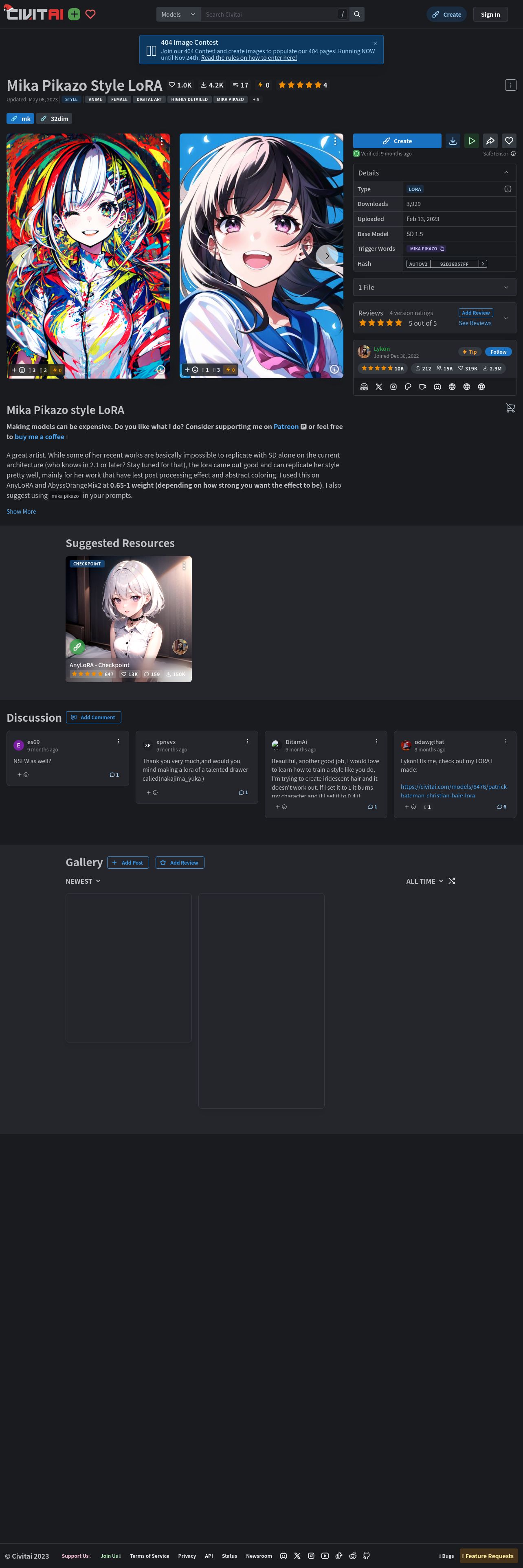Click the Civitai logo
This screenshot has width=523, height=1568.
34,13
